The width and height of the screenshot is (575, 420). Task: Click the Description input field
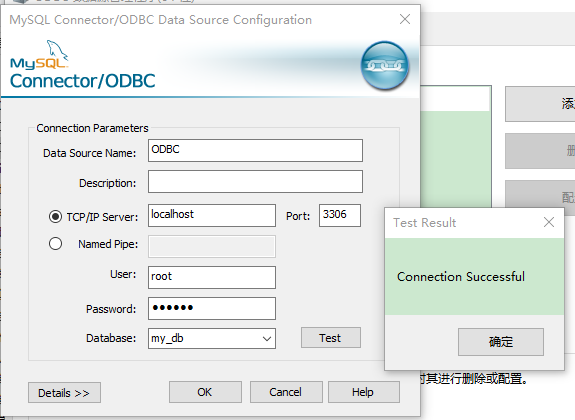coord(255,181)
